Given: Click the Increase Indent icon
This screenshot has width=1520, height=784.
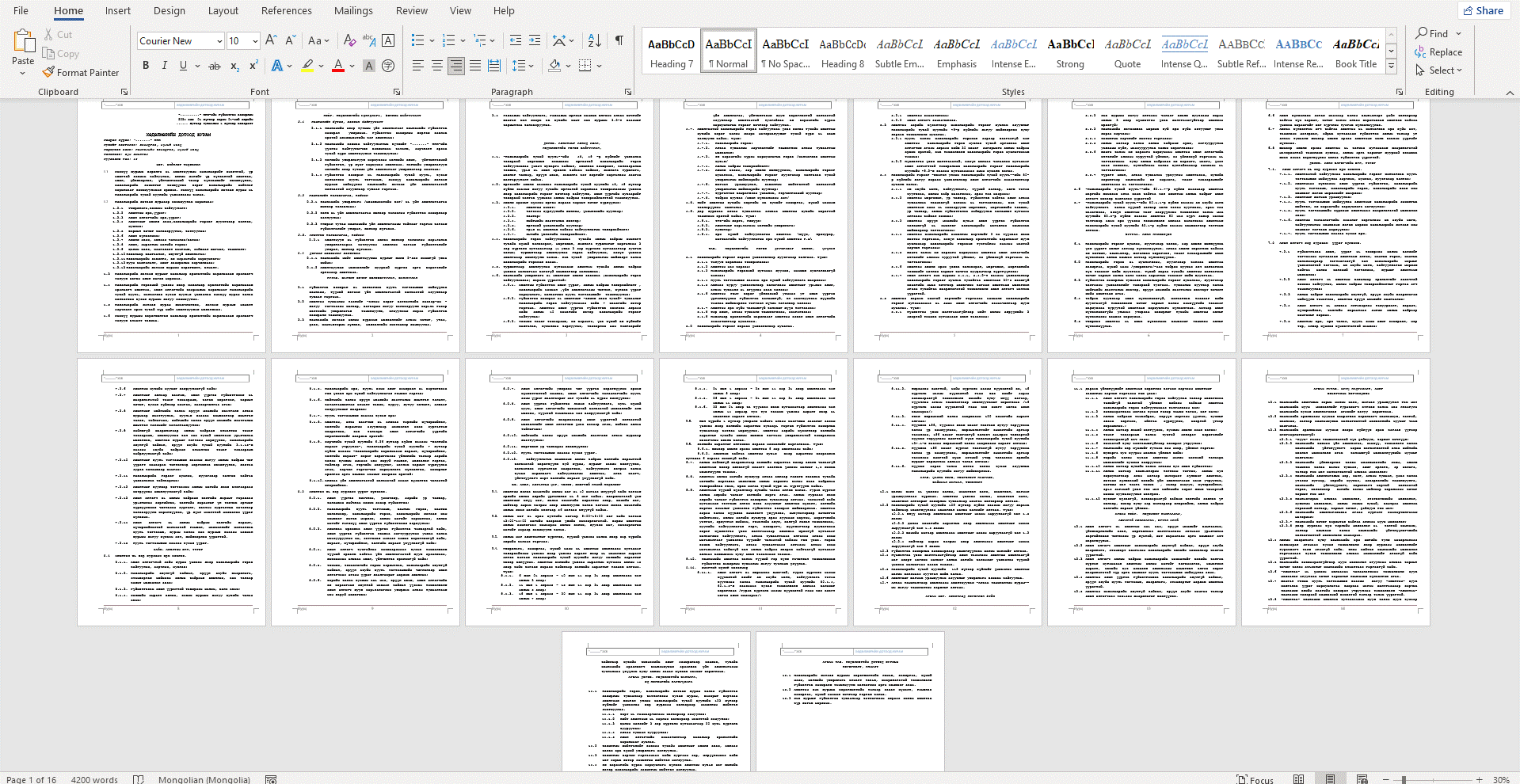Looking at the screenshot, I should click(x=535, y=40).
